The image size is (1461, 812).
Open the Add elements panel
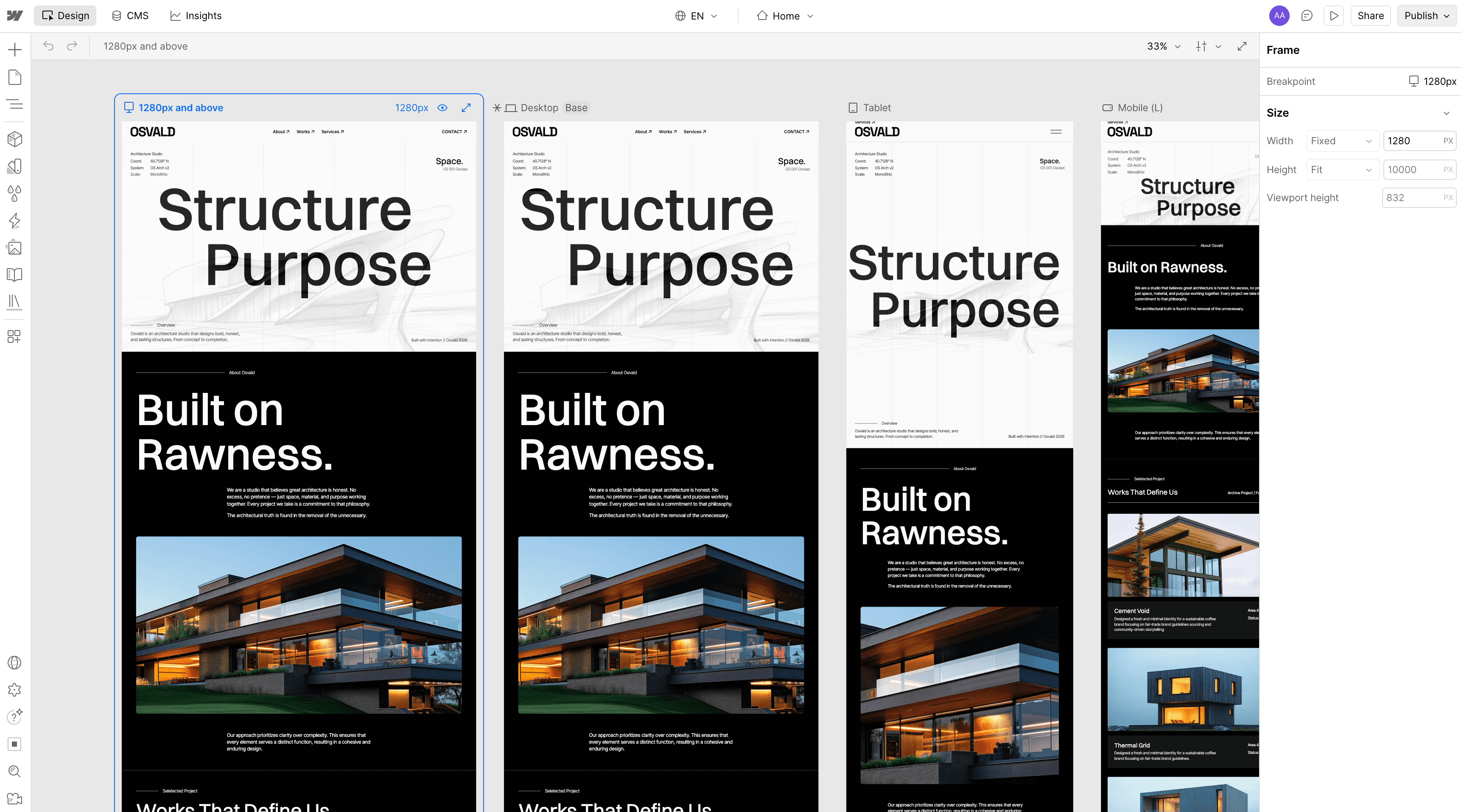click(x=15, y=50)
